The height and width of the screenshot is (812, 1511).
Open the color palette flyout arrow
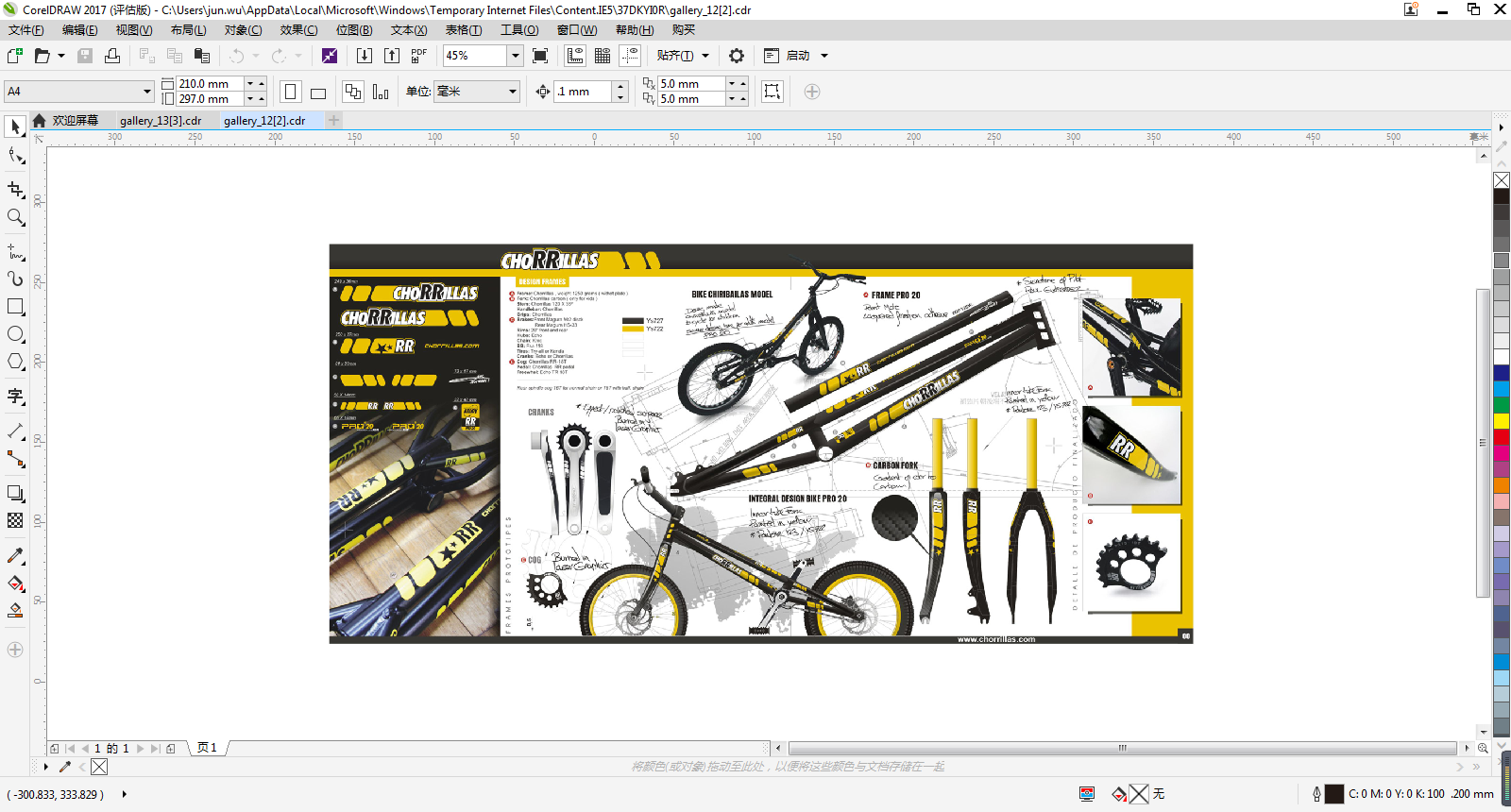[1502, 127]
